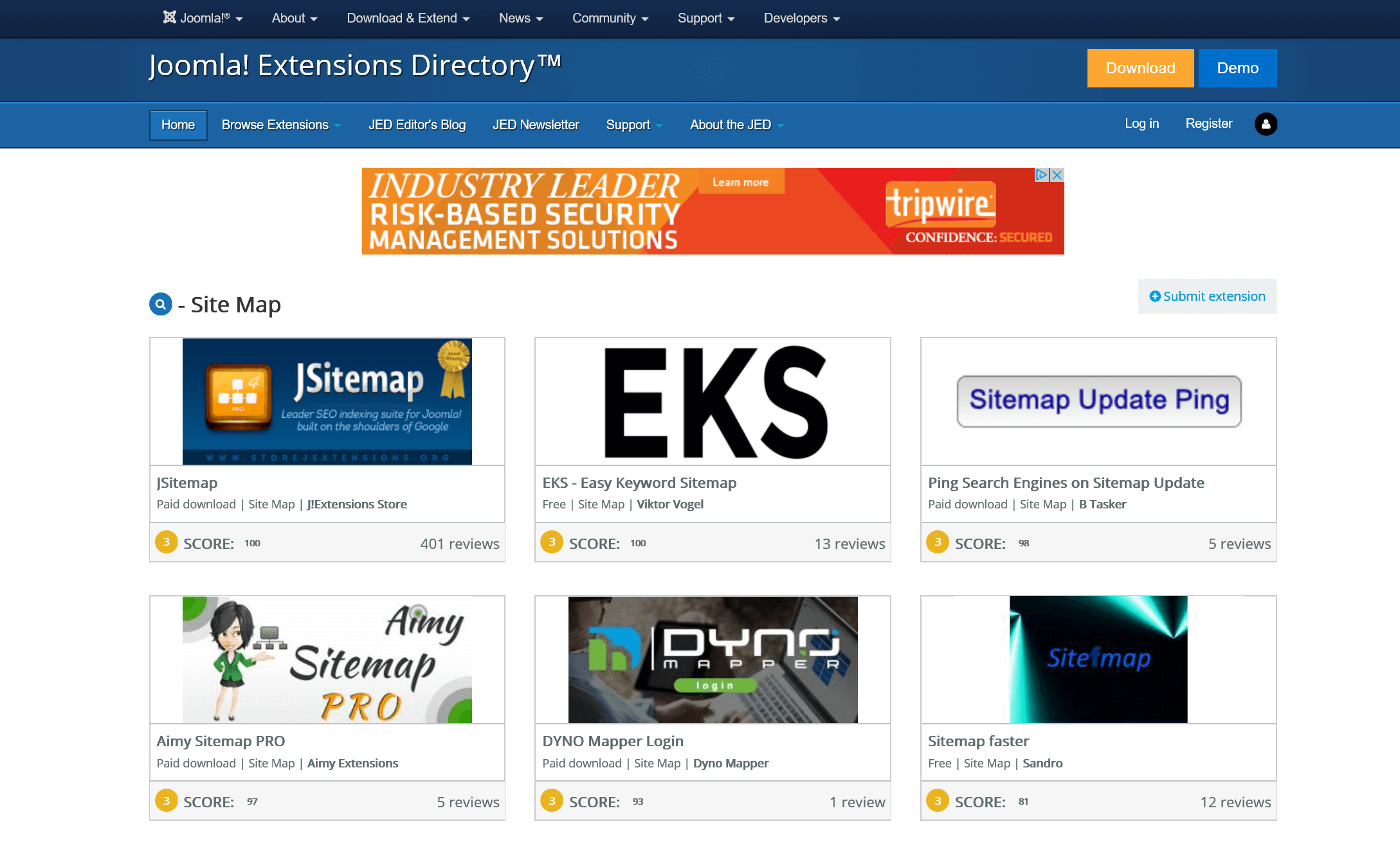The image size is (1400, 851).
Task: Expand the About the JED menu
Action: (737, 125)
